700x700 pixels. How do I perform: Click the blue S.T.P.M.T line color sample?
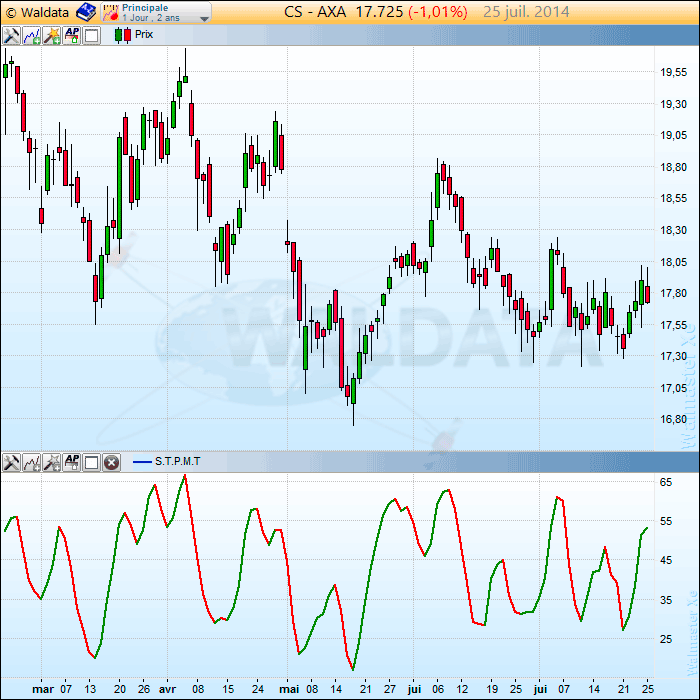click(x=141, y=462)
